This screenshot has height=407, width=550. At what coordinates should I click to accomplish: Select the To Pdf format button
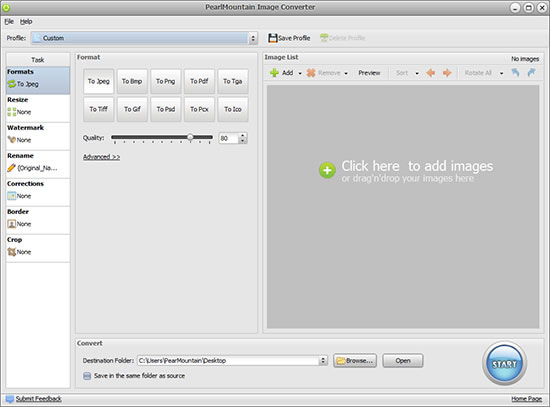click(199, 81)
